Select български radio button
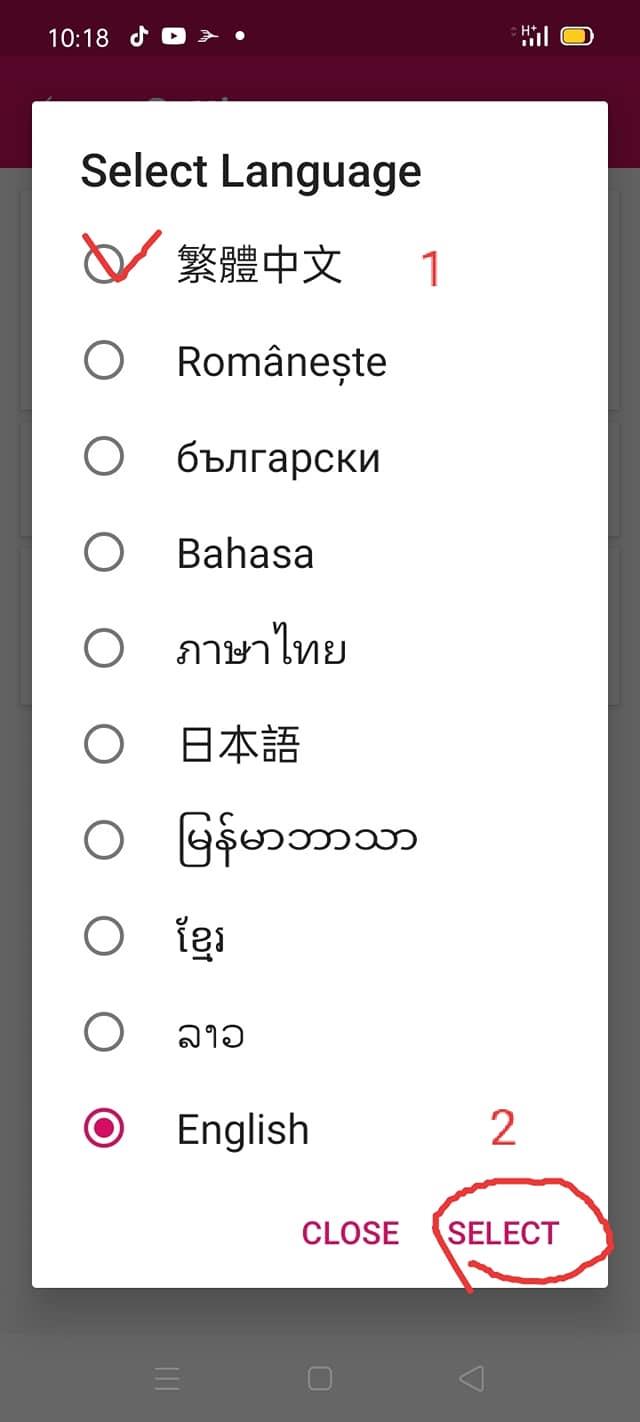 tap(104, 457)
